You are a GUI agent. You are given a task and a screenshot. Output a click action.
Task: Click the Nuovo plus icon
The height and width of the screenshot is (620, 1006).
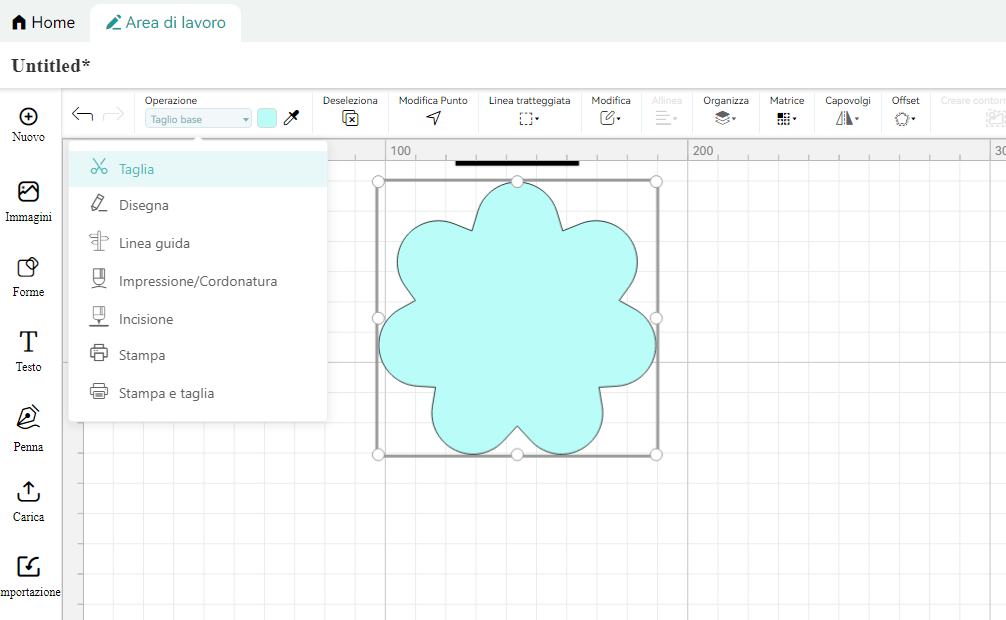pos(28,117)
